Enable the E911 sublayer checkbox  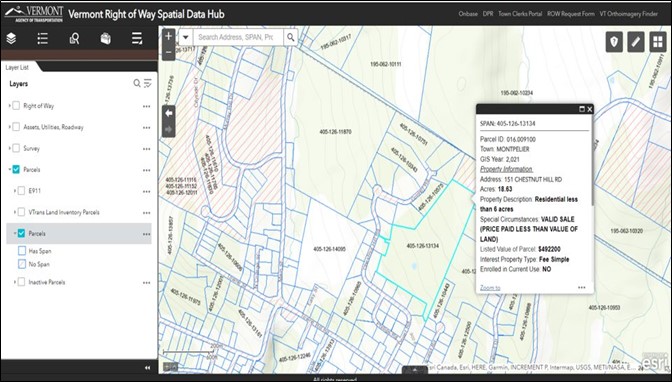(x=21, y=191)
